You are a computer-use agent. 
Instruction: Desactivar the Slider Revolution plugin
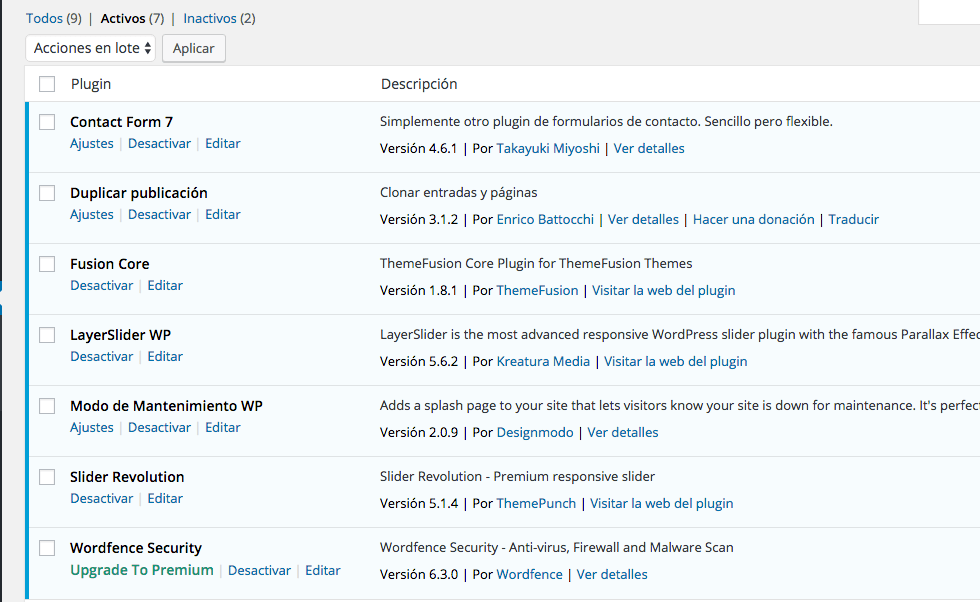point(102,498)
